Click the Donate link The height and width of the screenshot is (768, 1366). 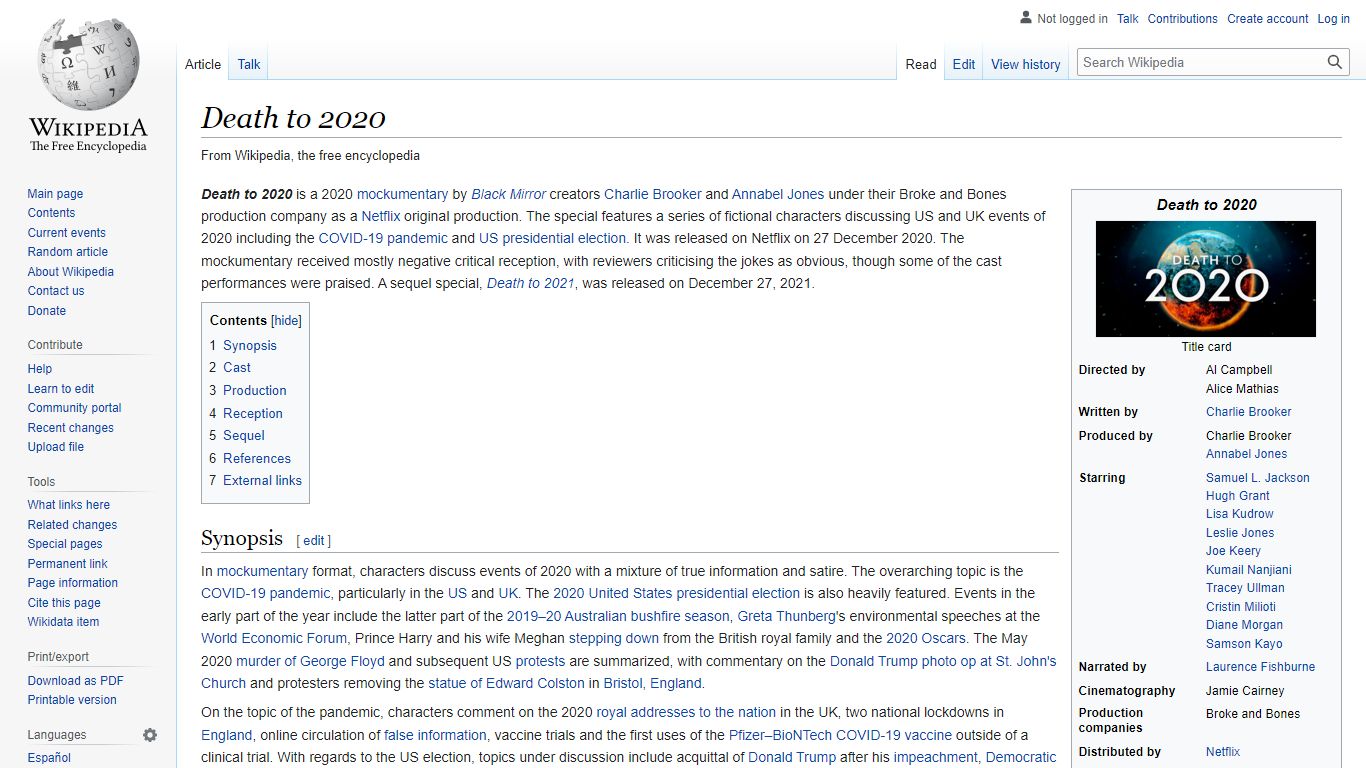[47, 311]
